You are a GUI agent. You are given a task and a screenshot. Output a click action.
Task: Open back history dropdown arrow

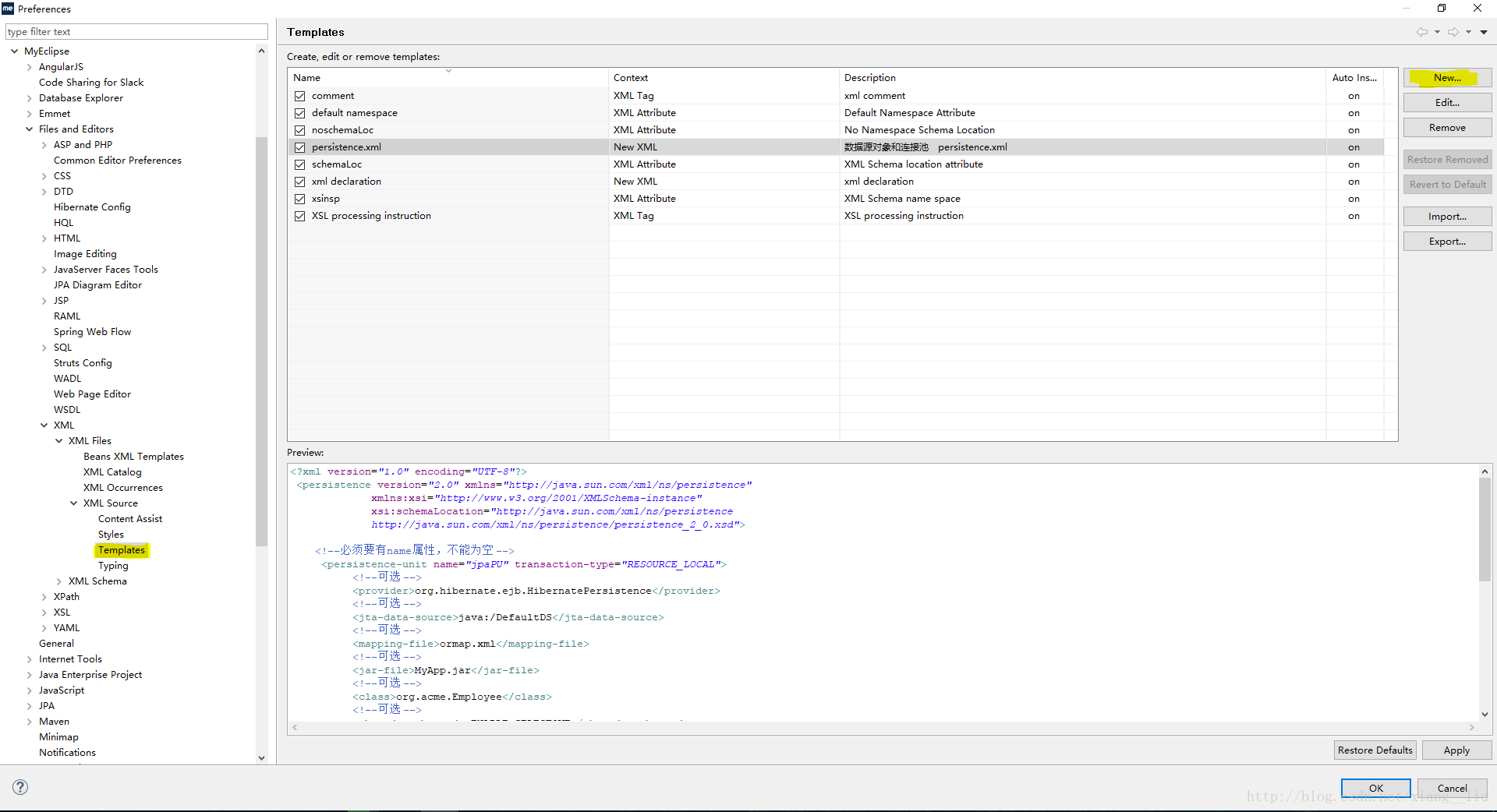1437,32
